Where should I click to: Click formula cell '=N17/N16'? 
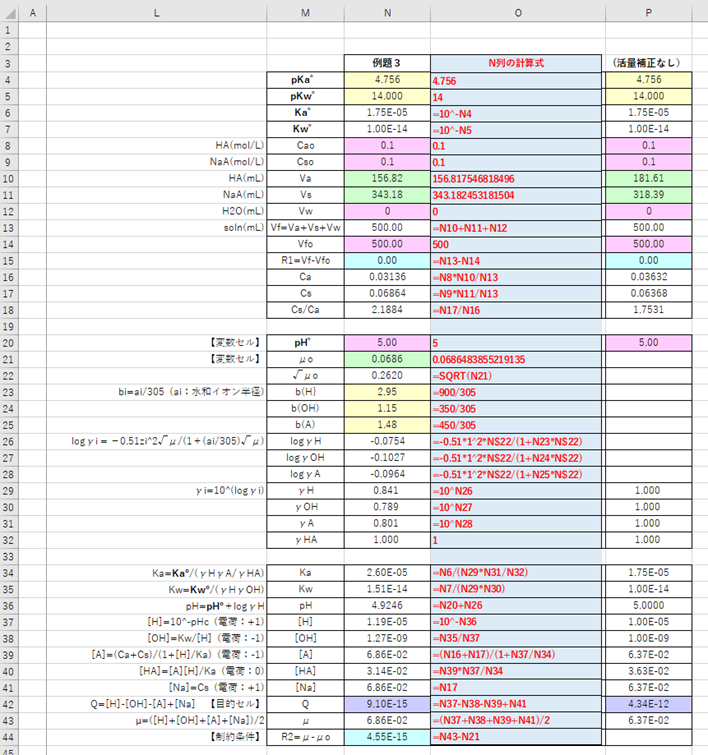point(516,310)
